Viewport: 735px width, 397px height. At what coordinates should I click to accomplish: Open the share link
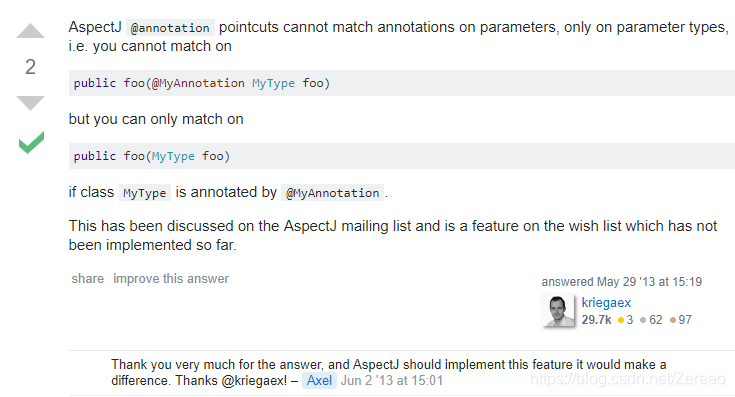click(x=88, y=278)
